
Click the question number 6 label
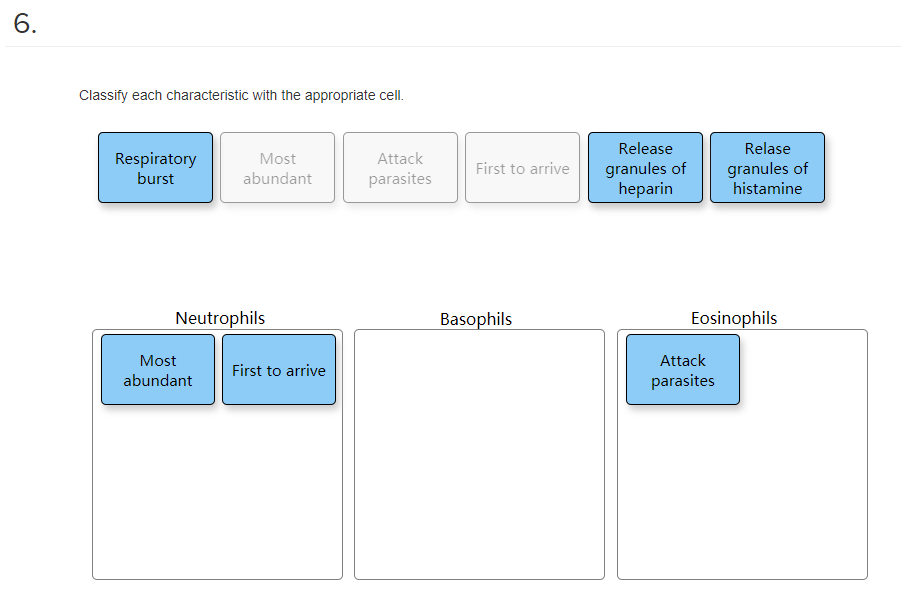[x=21, y=22]
